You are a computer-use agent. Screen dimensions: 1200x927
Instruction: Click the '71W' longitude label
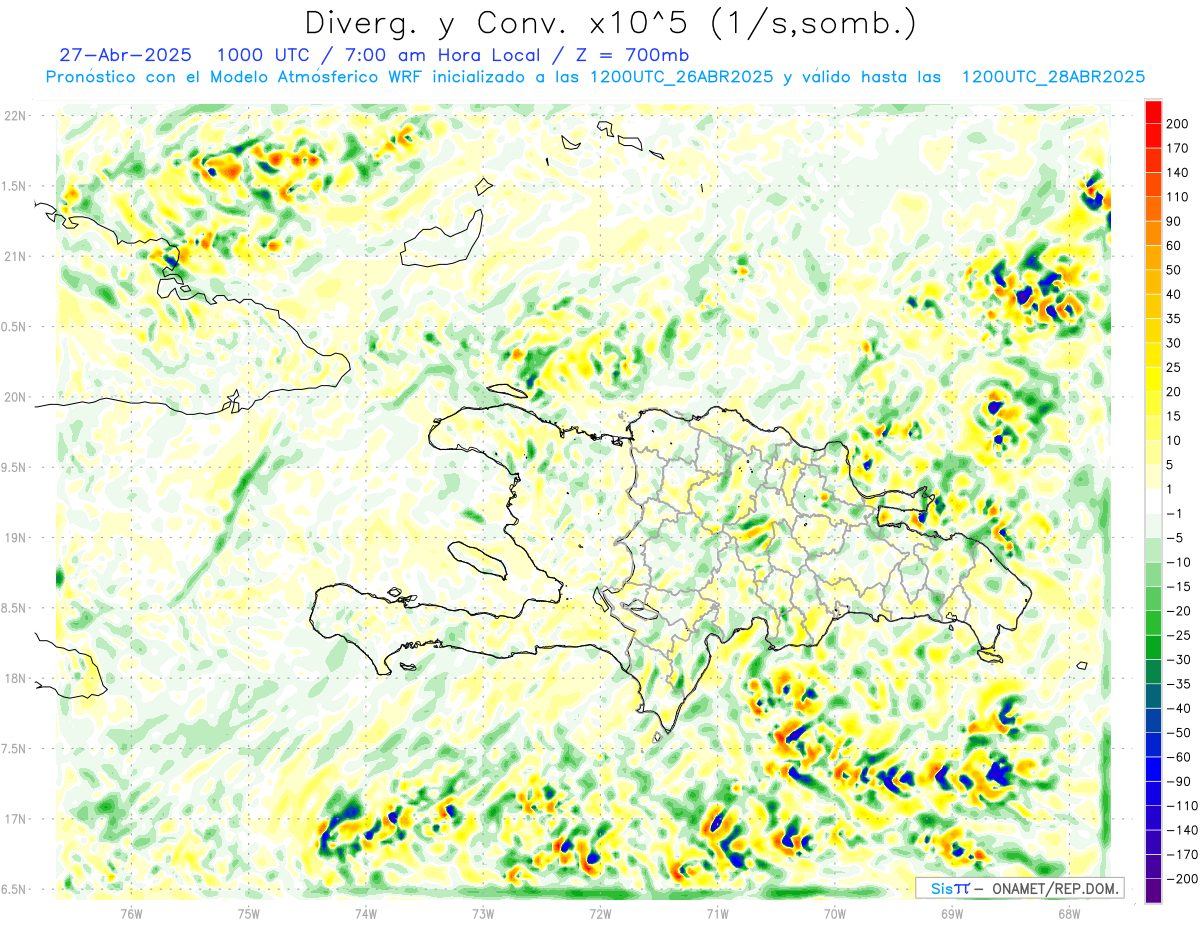[717, 912]
